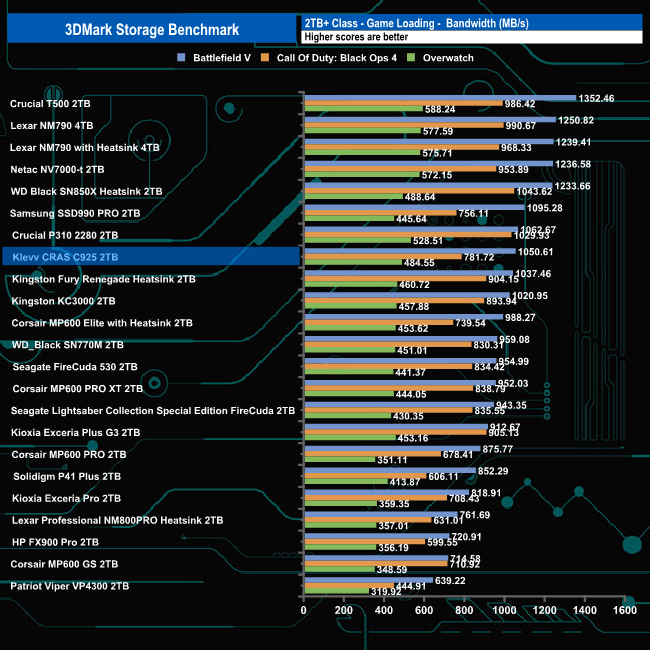The height and width of the screenshot is (650, 650).
Task: Select 'Kingston Fury Renegade Heatsink 2TB' label
Action: pos(104,279)
